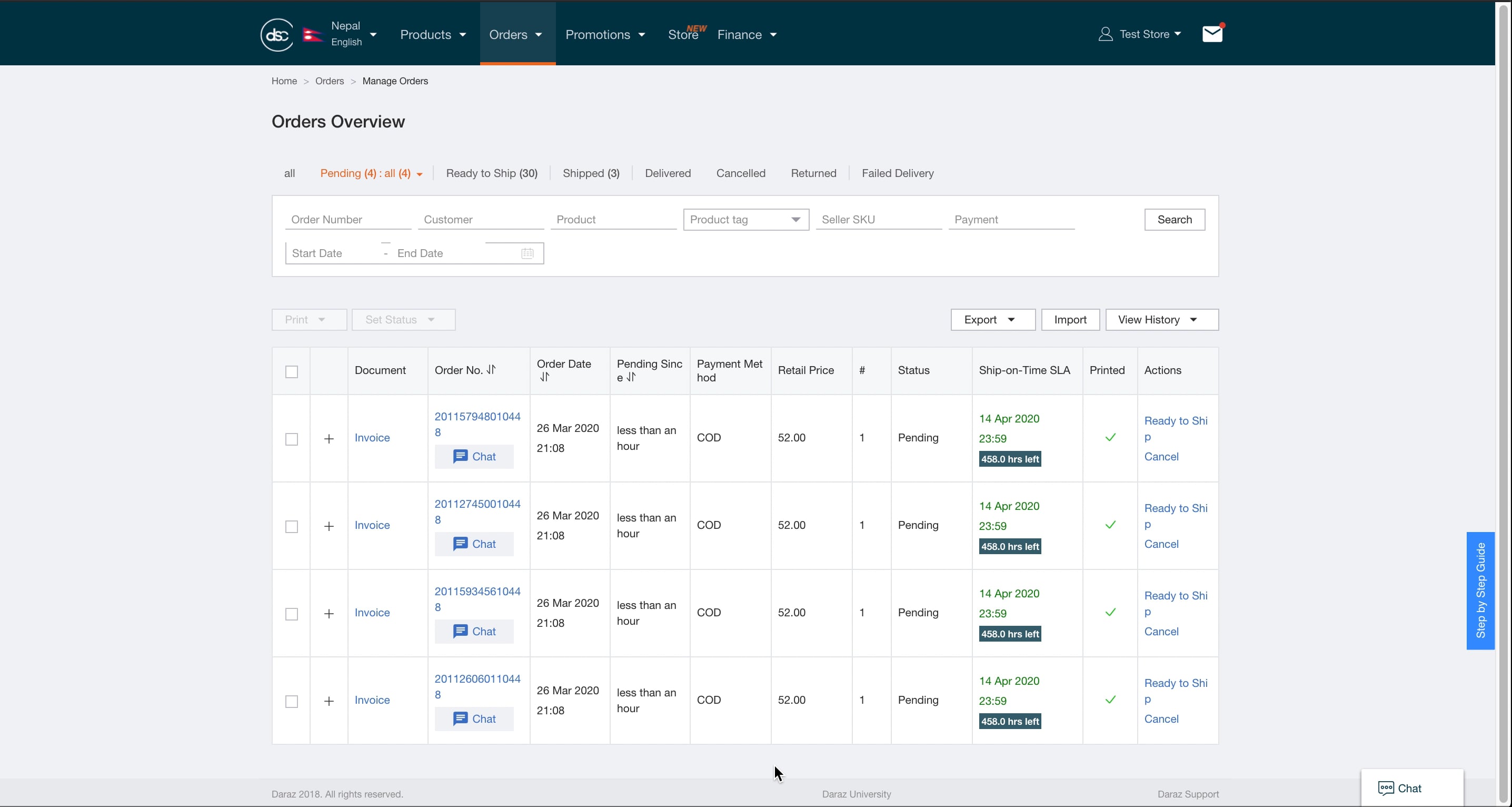Sort orders by Order No. column

491,369
